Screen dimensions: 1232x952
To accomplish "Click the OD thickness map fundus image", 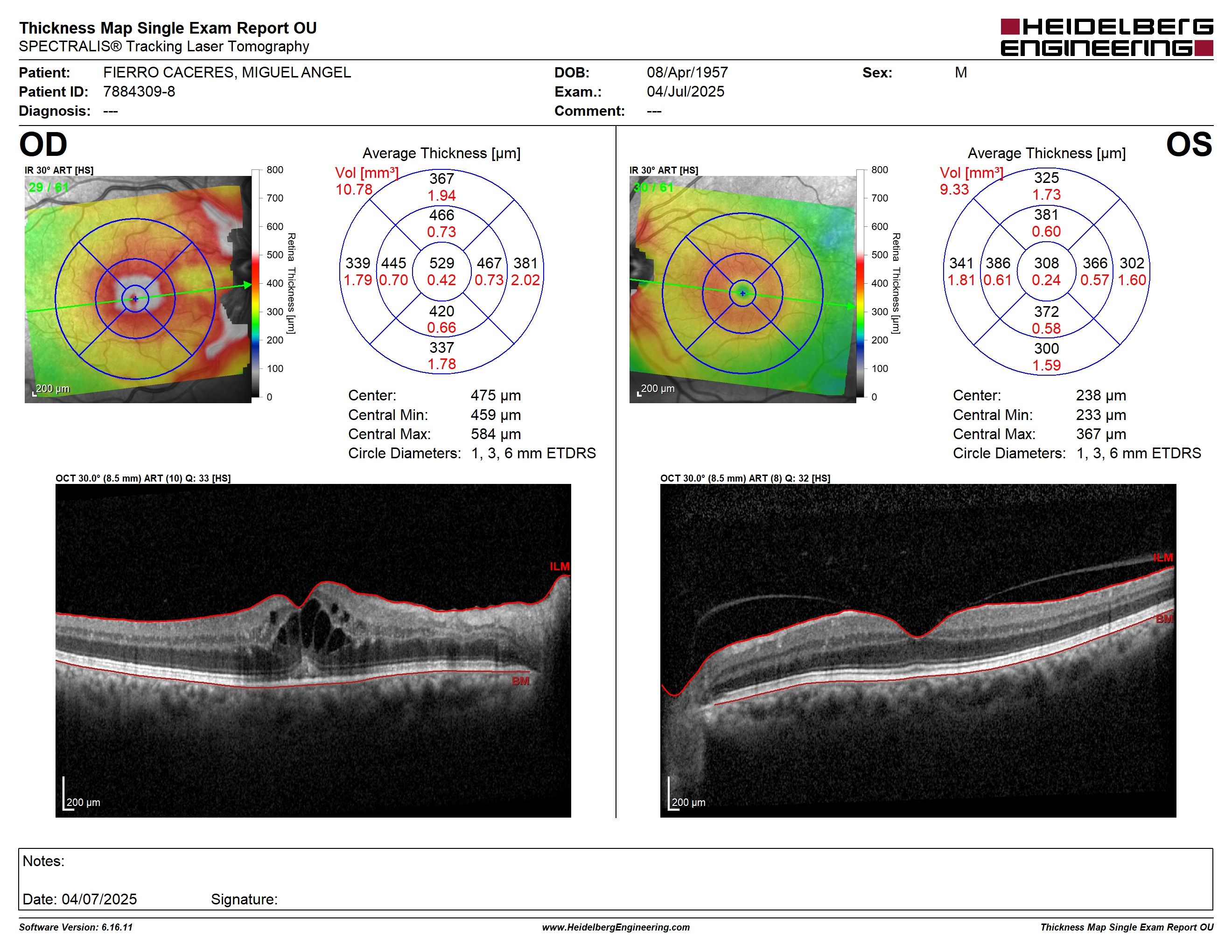I will 138,289.
